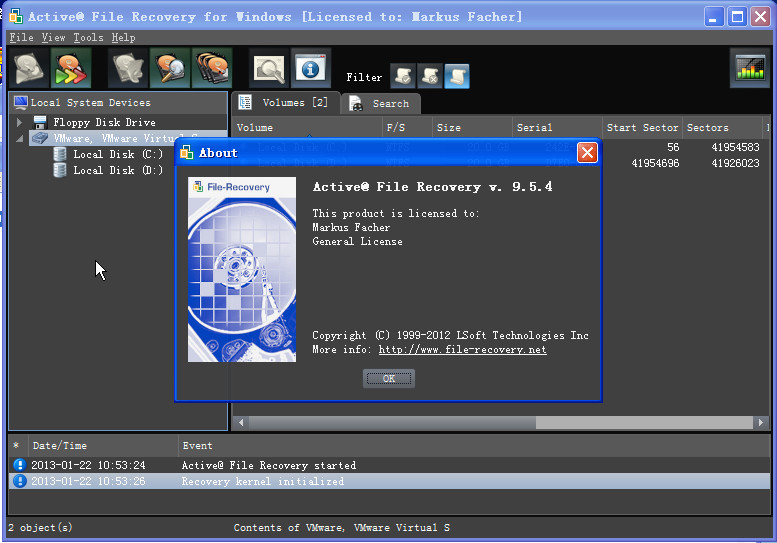This screenshot has width=777, height=543.
Task: Toggle the highlighted show-all-files filter
Action: [457, 76]
